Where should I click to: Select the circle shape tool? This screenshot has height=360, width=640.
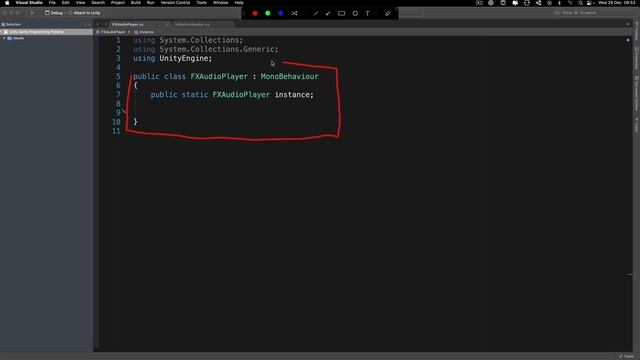[x=355, y=13]
